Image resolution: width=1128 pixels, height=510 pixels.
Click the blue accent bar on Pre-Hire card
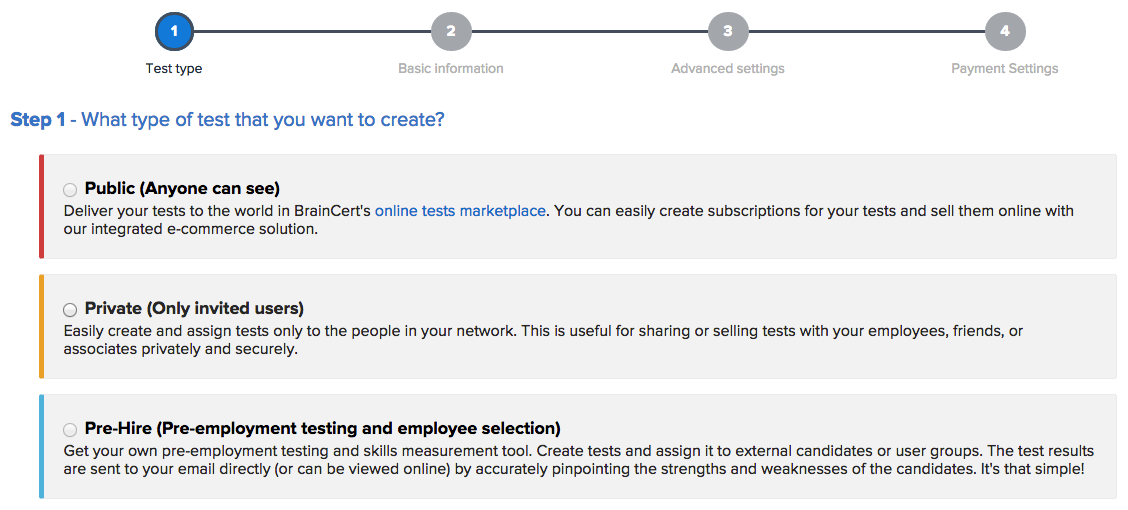tap(42, 446)
